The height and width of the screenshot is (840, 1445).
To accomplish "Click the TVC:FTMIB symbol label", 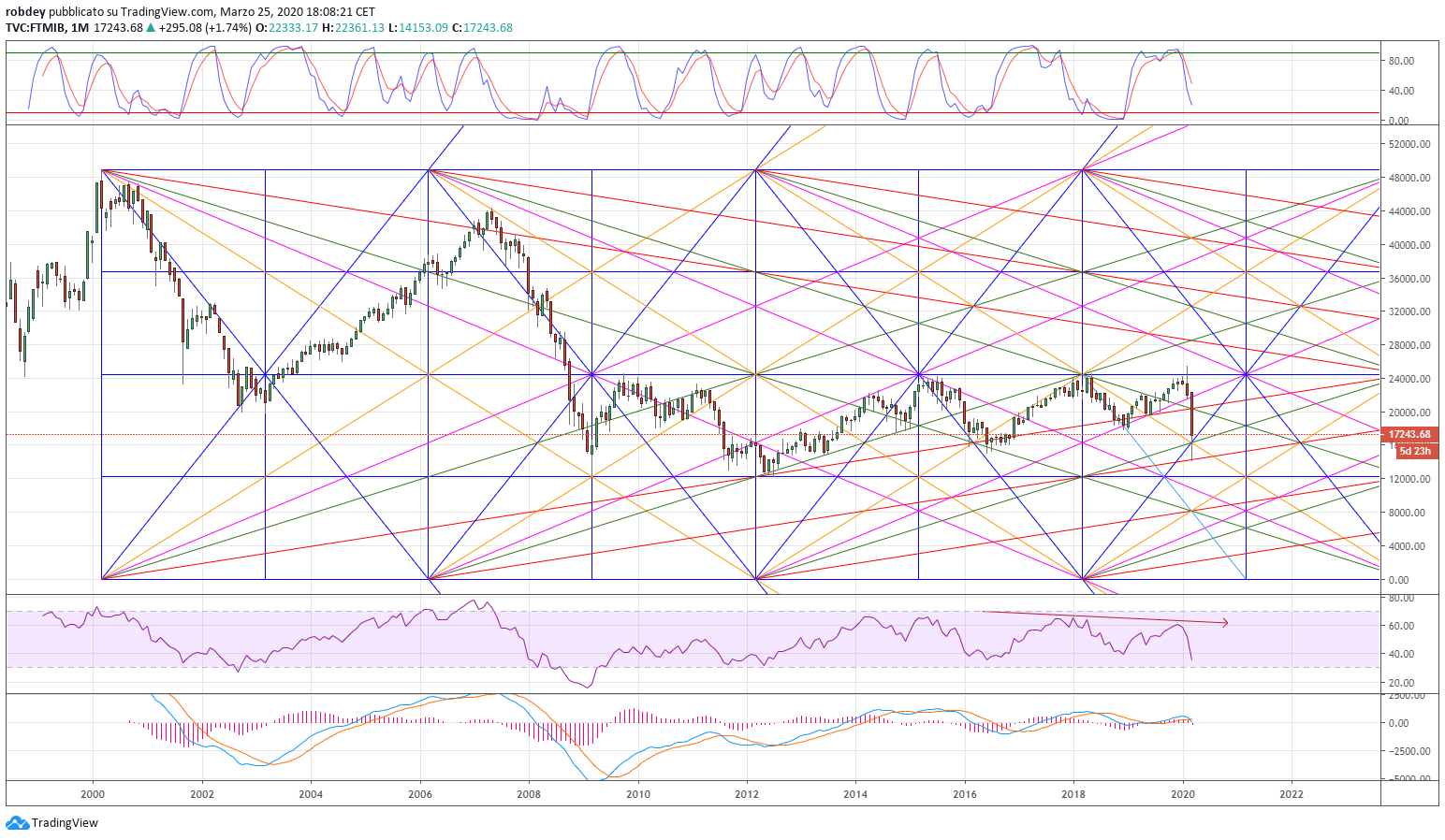I will pos(36,28).
